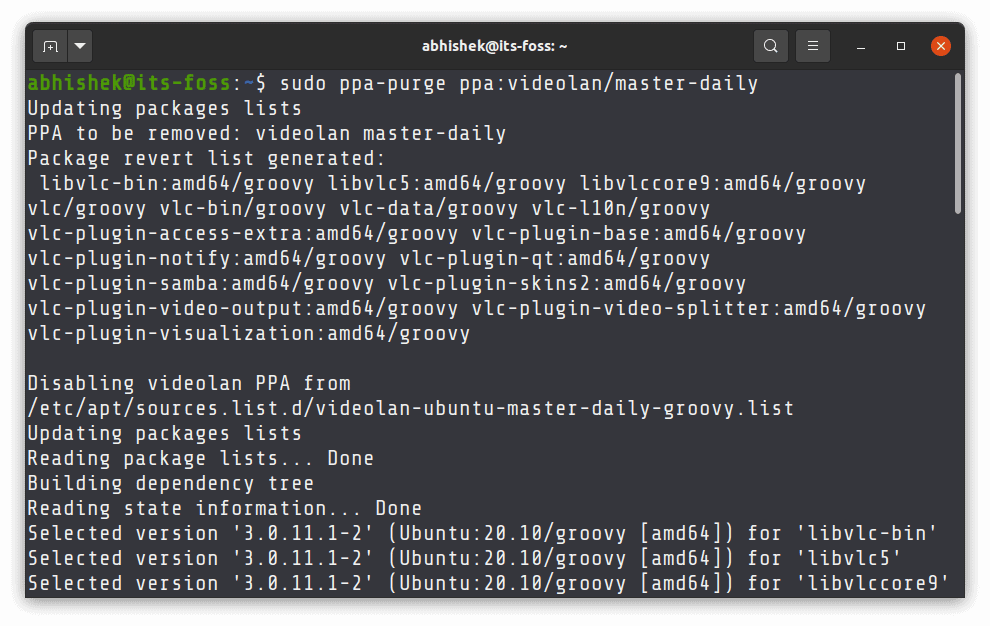
Task: Click the /etc/apt/sources.list.d file path
Action: click(410, 408)
